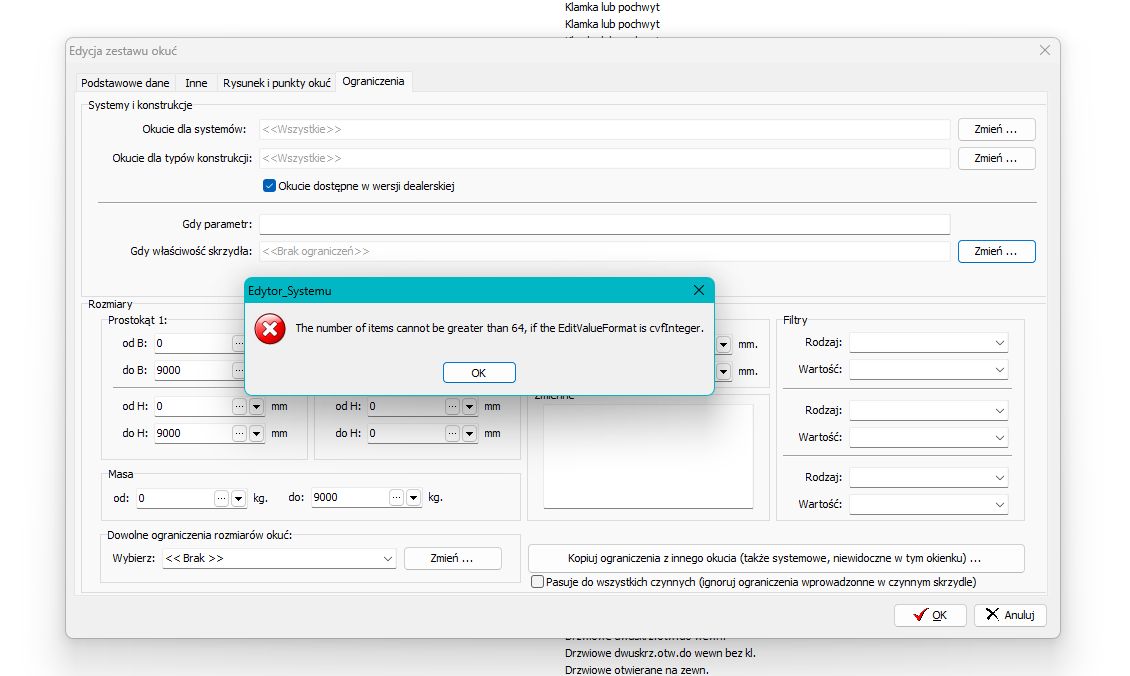This screenshot has width=1130, height=676.
Task: Click OK in the Edytor_Systemu error dialog
Action: [x=479, y=372]
